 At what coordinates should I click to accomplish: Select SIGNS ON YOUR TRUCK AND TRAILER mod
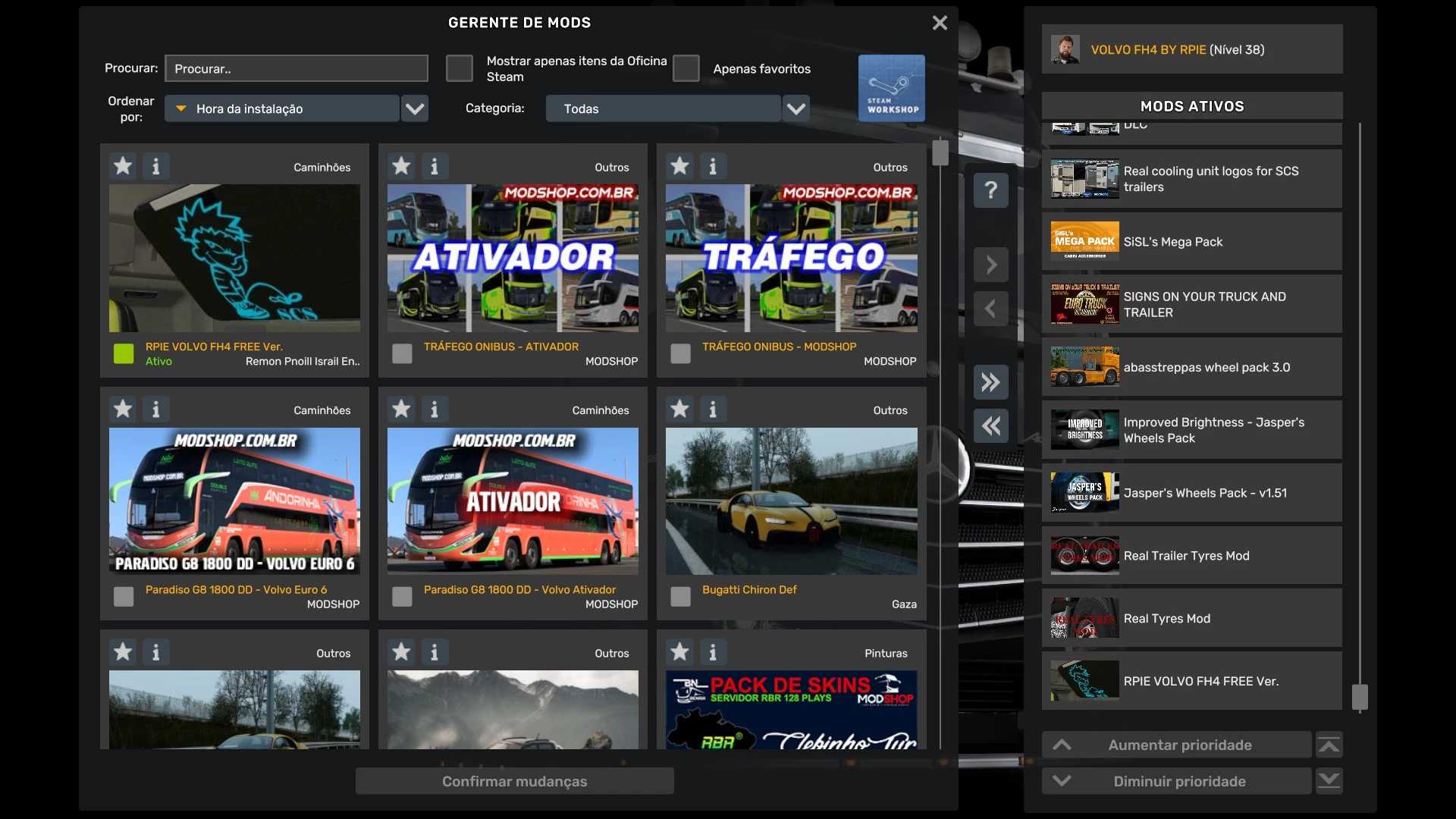pyautogui.click(x=1191, y=304)
